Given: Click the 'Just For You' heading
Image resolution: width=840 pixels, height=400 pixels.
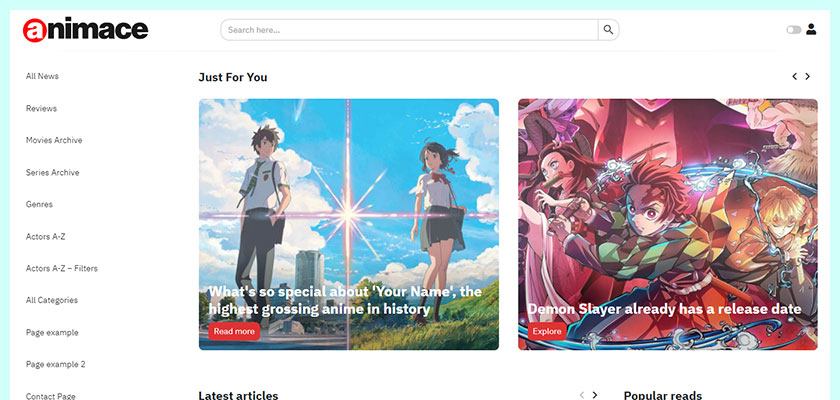Looking at the screenshot, I should tap(232, 77).
